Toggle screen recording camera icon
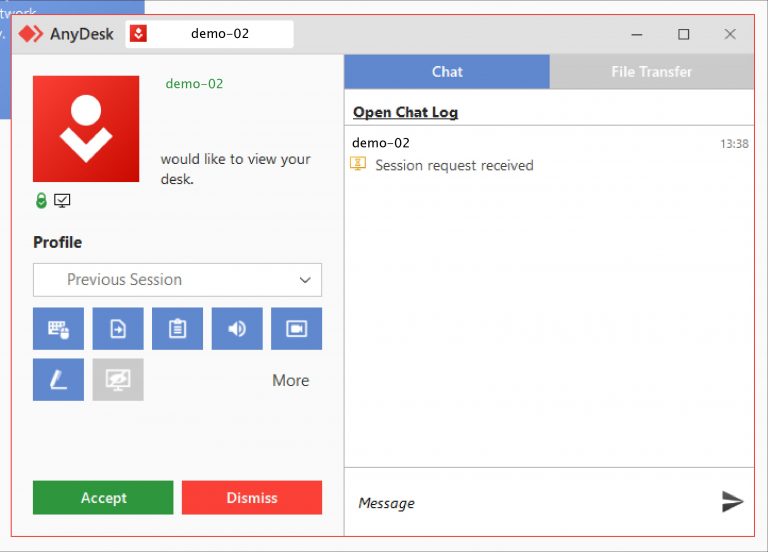Viewport: 768px width, 552px height. coord(296,329)
